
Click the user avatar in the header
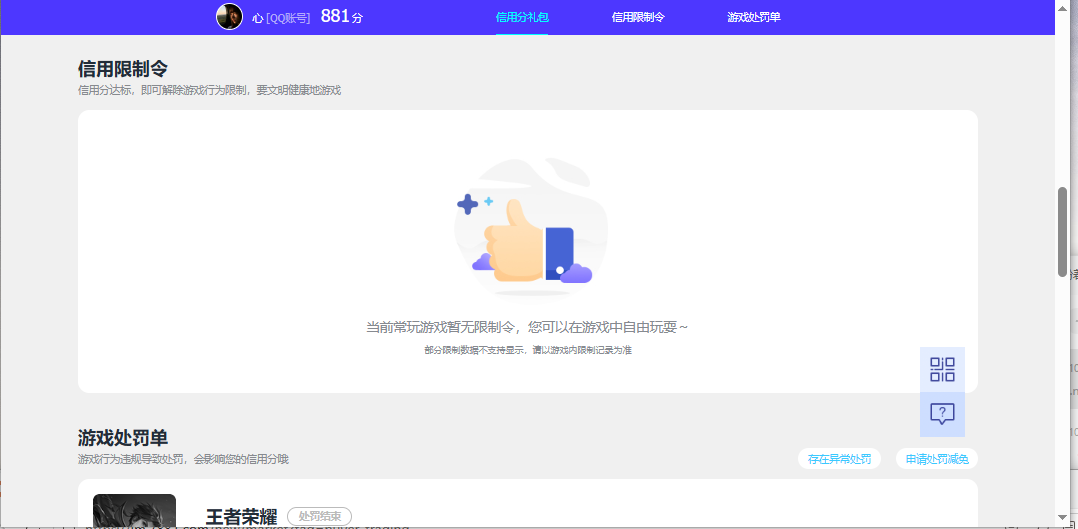coord(230,17)
